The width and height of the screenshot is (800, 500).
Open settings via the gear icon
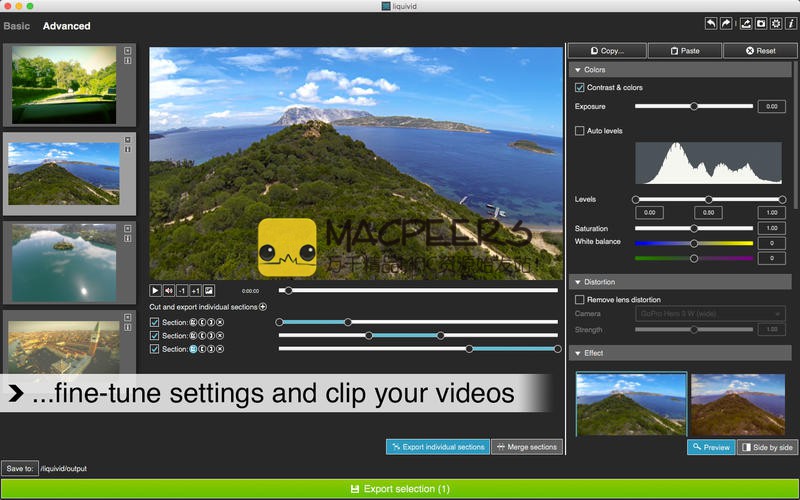tap(777, 23)
